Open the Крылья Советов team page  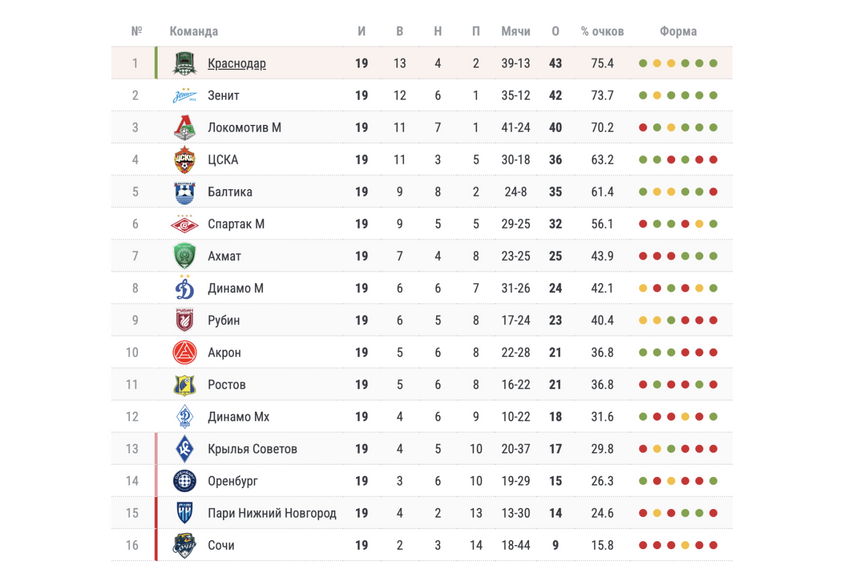click(252, 449)
